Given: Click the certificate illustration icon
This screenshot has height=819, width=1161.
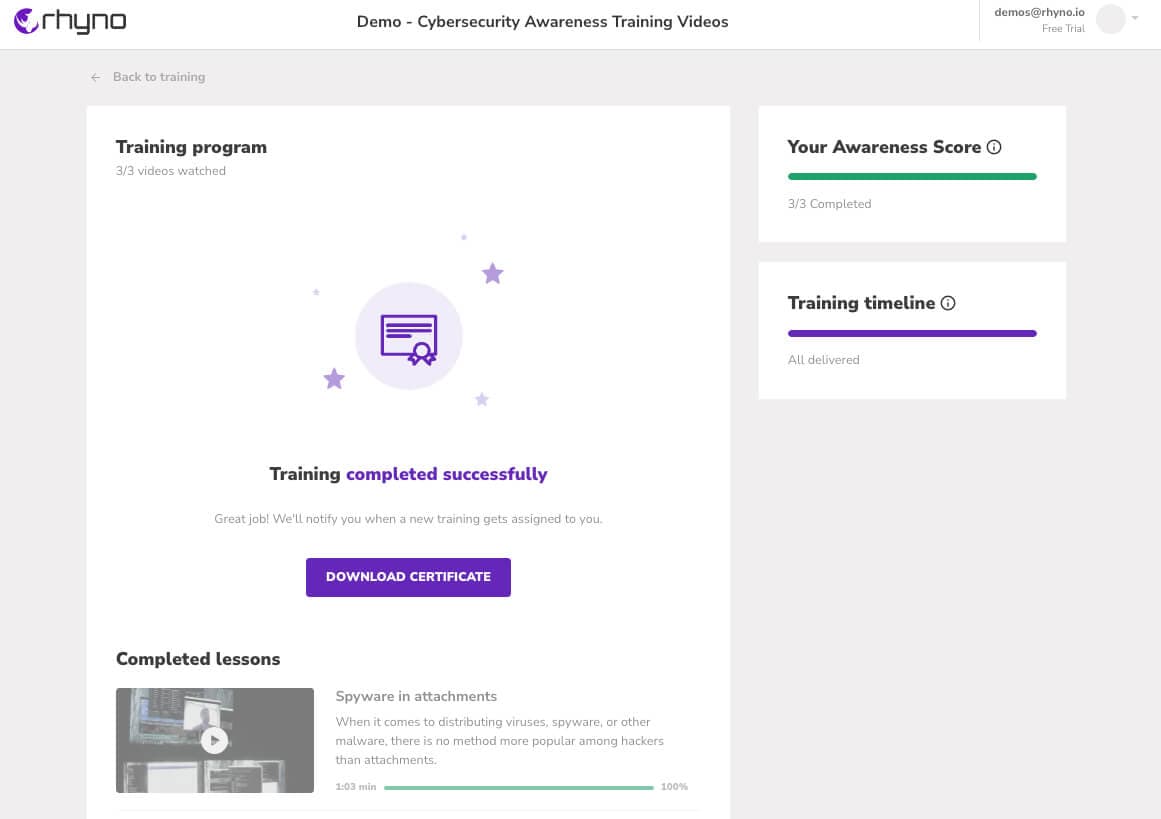Looking at the screenshot, I should click(x=408, y=338).
